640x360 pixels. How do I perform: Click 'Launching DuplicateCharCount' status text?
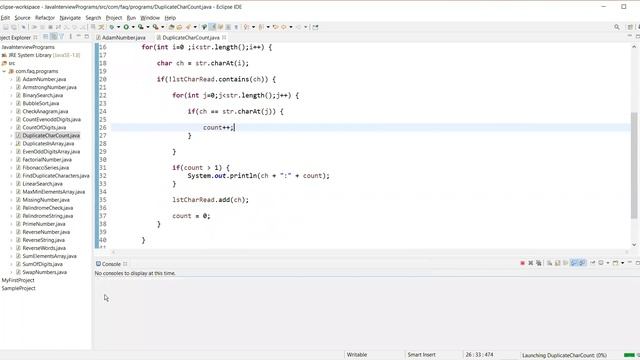pyautogui.click(x=564, y=355)
